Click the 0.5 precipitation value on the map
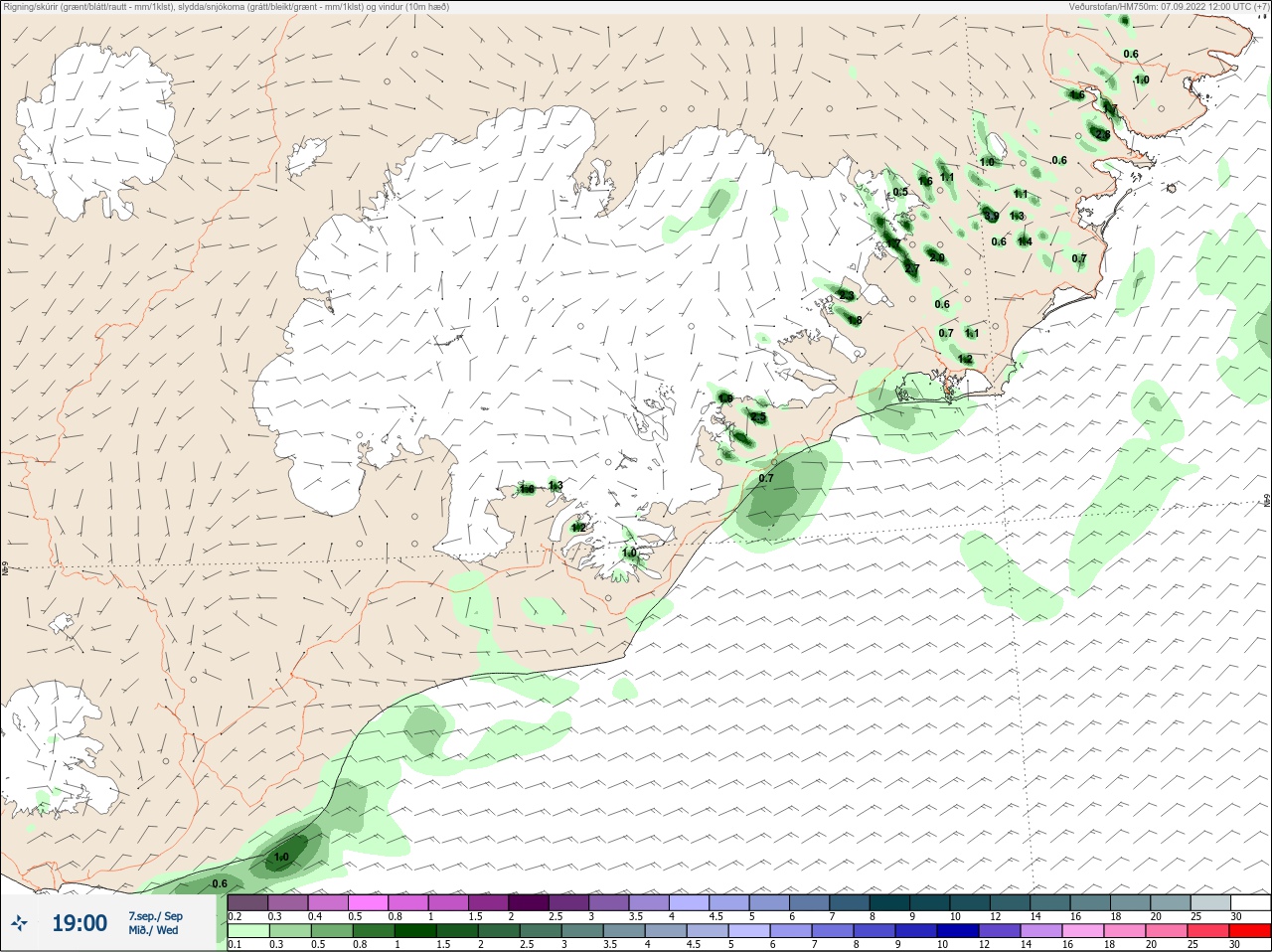This screenshot has height=952, width=1272. (x=900, y=193)
